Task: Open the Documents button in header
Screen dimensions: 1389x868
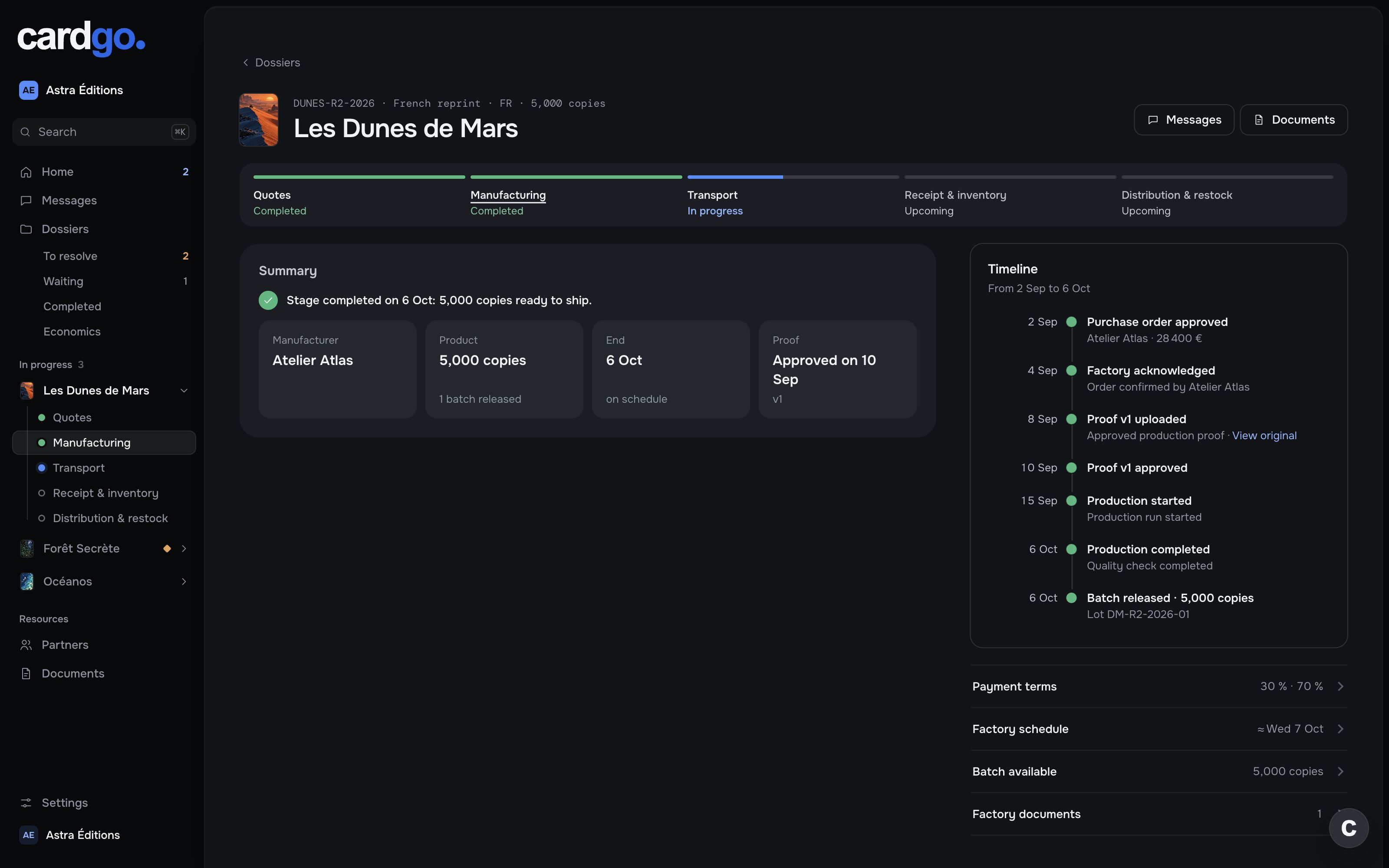Action: click(x=1294, y=119)
